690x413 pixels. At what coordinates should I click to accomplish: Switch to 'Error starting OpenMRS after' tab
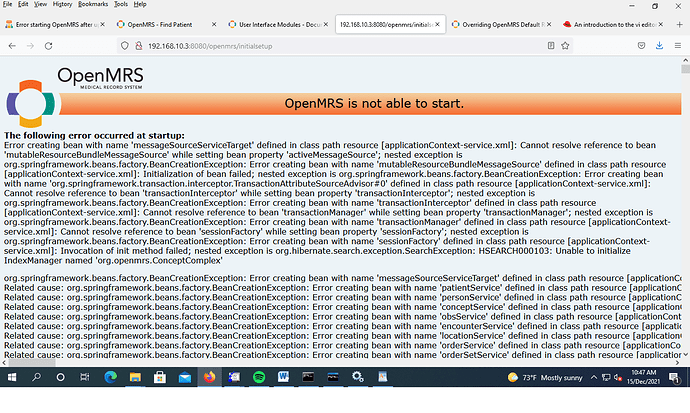pos(54,25)
